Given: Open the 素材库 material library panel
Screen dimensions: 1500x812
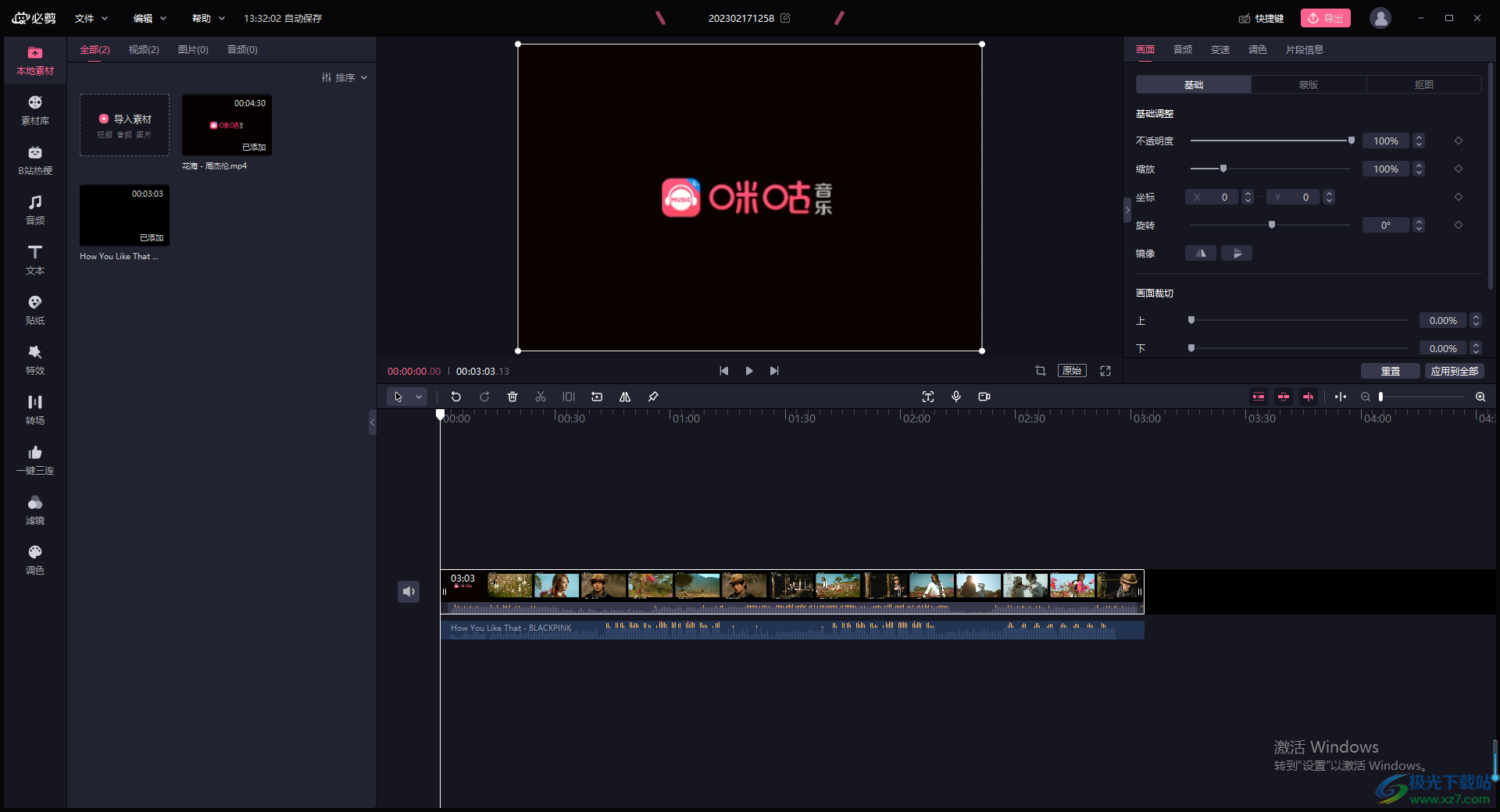Looking at the screenshot, I should tap(35, 111).
